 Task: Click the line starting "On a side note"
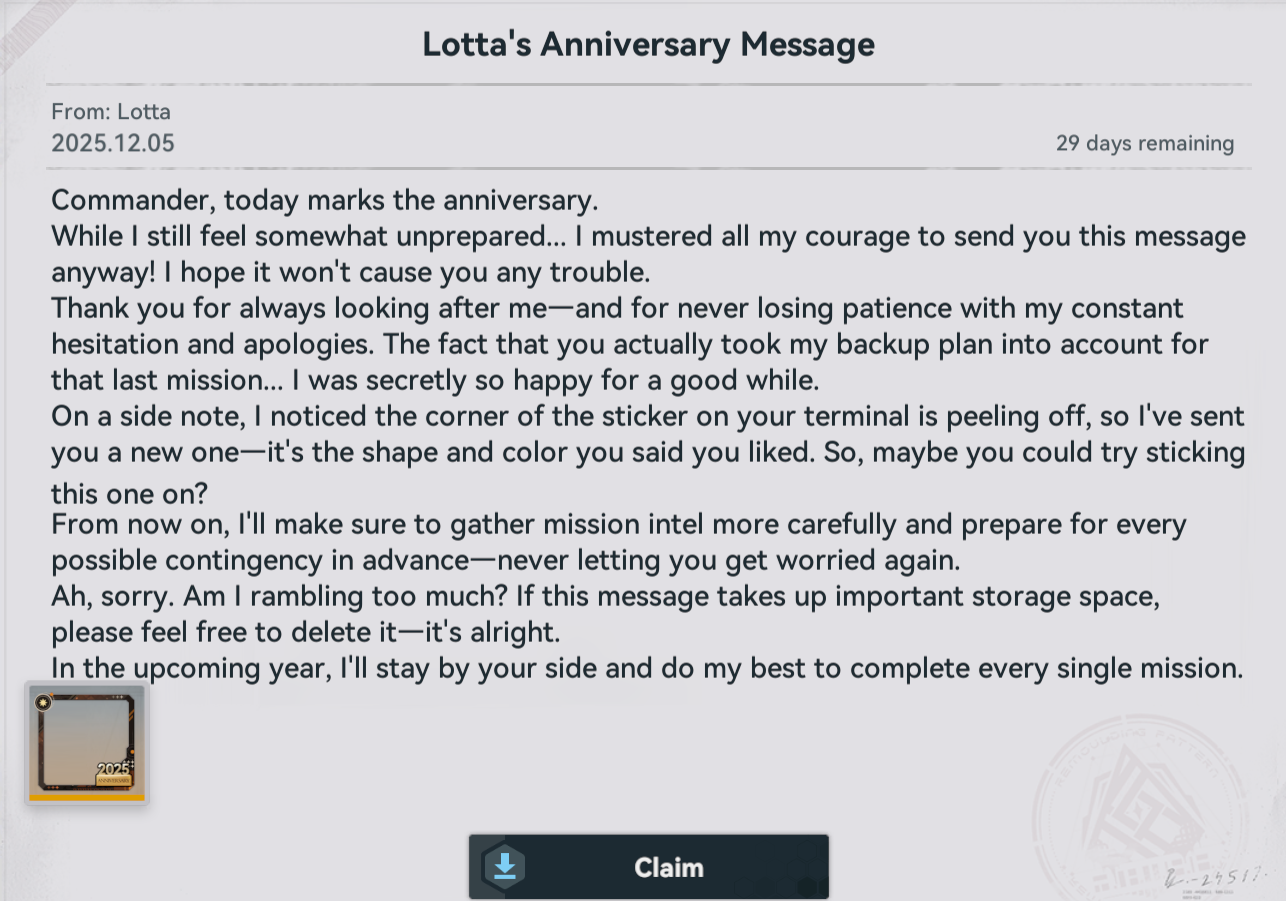(x=648, y=416)
